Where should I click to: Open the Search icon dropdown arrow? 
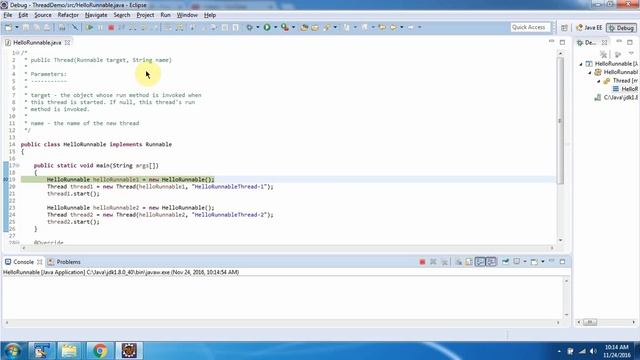coord(335,27)
